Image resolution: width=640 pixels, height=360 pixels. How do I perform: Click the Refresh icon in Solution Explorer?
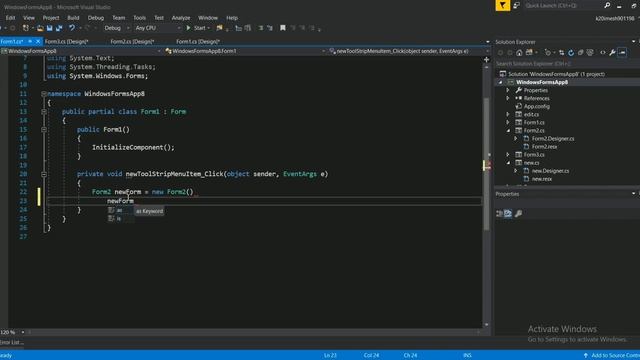point(571,53)
